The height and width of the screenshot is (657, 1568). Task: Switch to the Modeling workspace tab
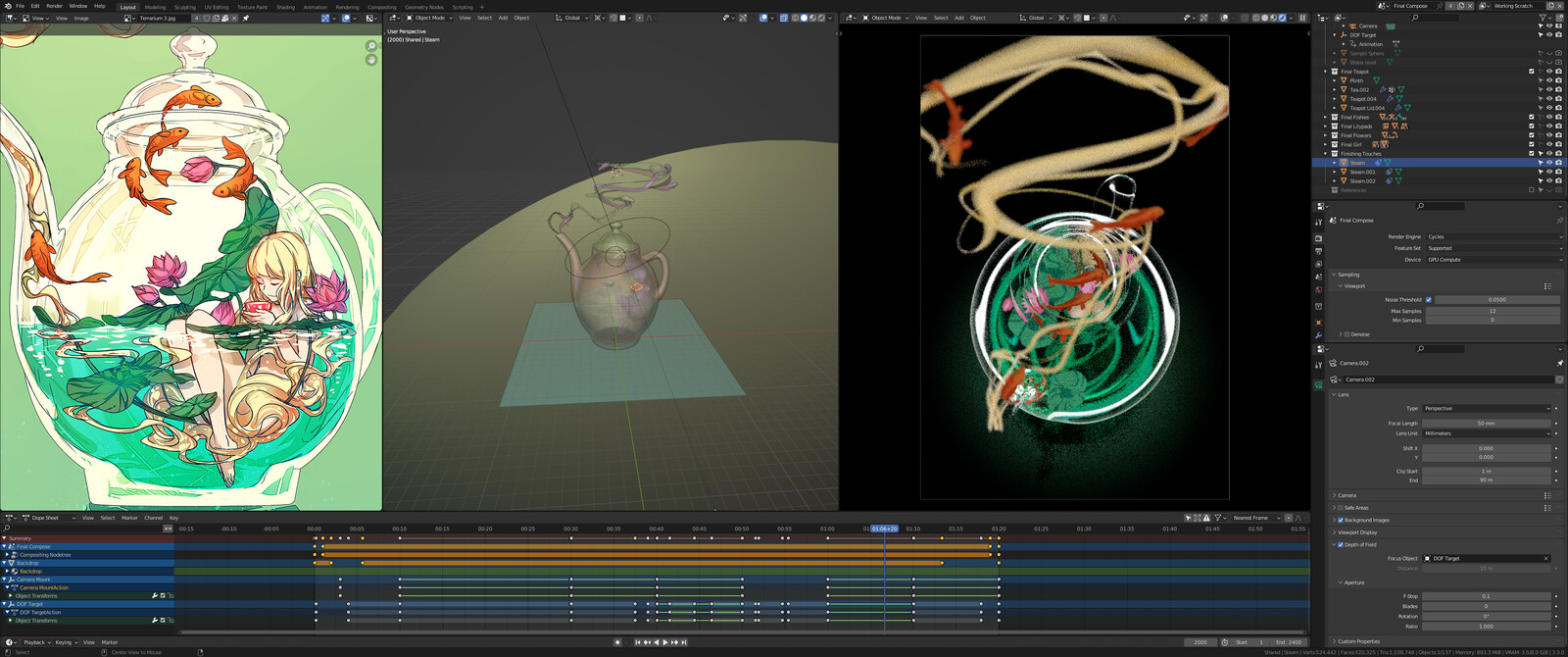(155, 7)
